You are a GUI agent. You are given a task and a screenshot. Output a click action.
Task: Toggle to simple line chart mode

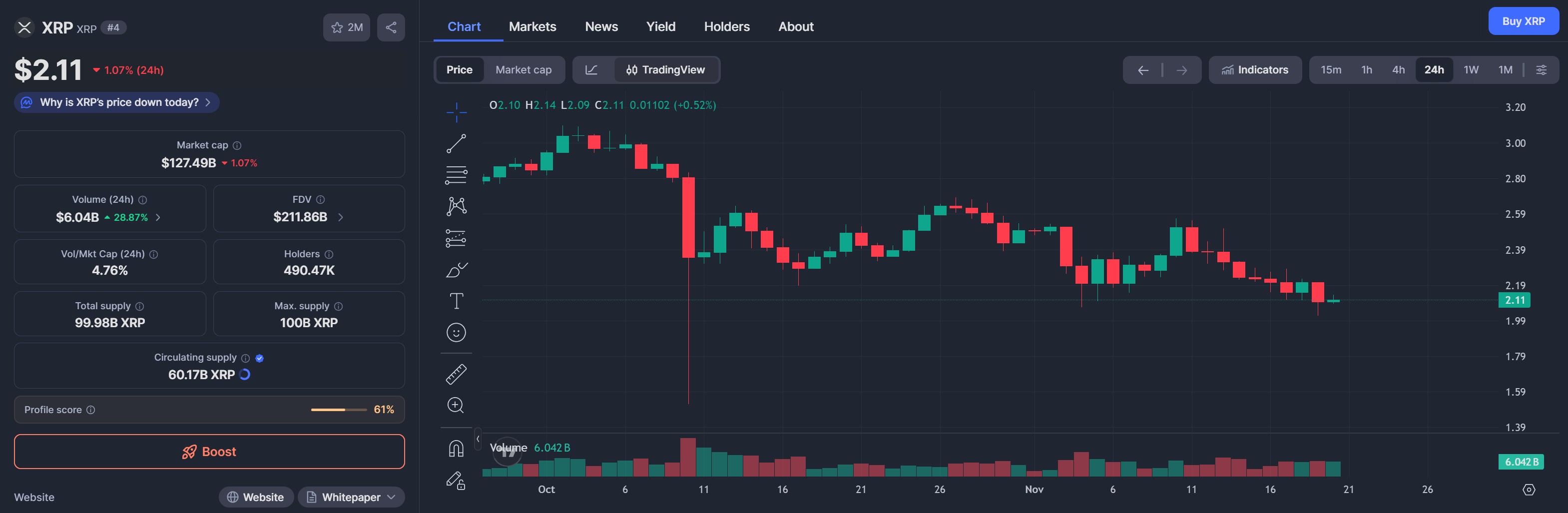pyautogui.click(x=591, y=70)
